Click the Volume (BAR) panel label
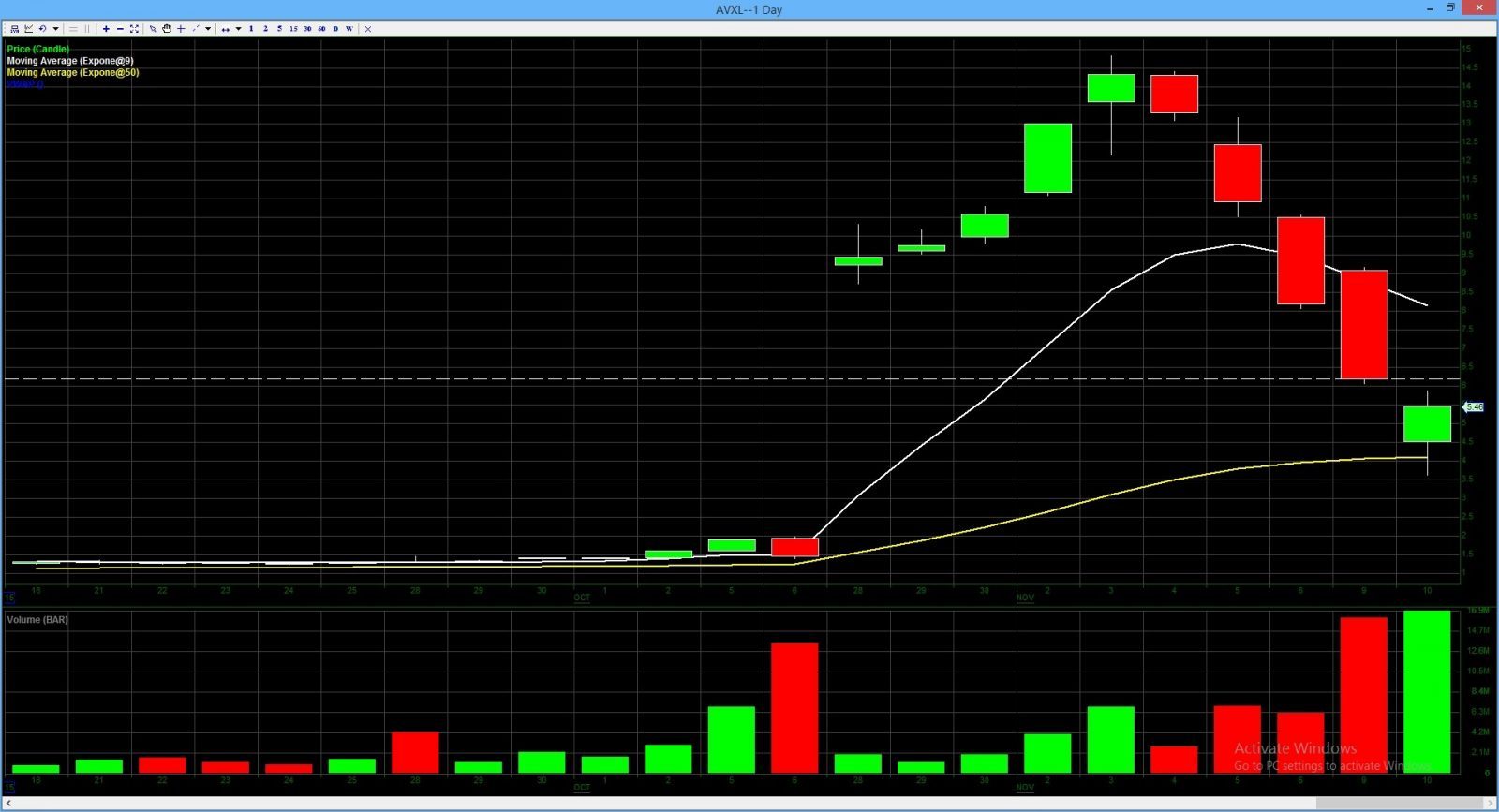Viewport: 1499px width, 812px height. [x=37, y=619]
